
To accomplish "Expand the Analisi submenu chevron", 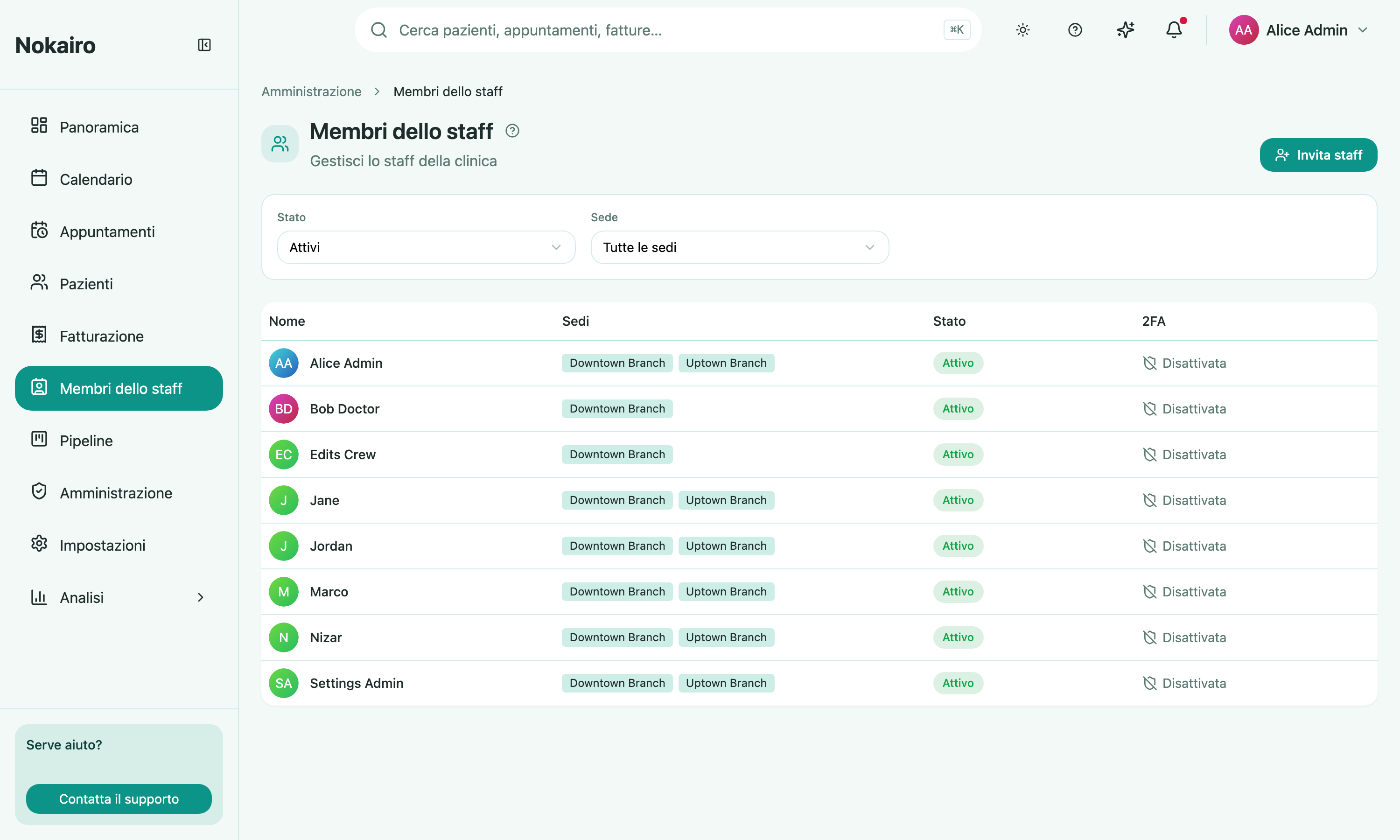I will 200,597.
